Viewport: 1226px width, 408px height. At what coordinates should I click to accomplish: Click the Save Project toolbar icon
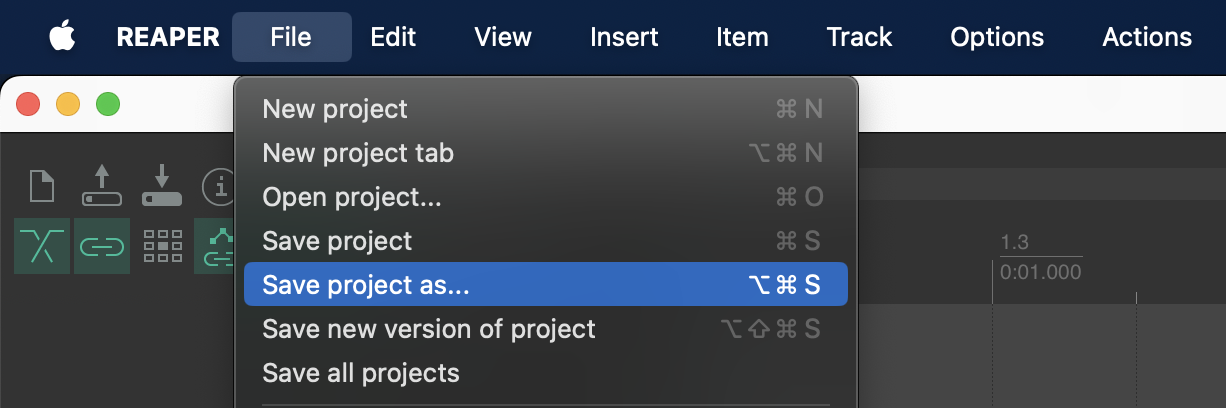161,187
